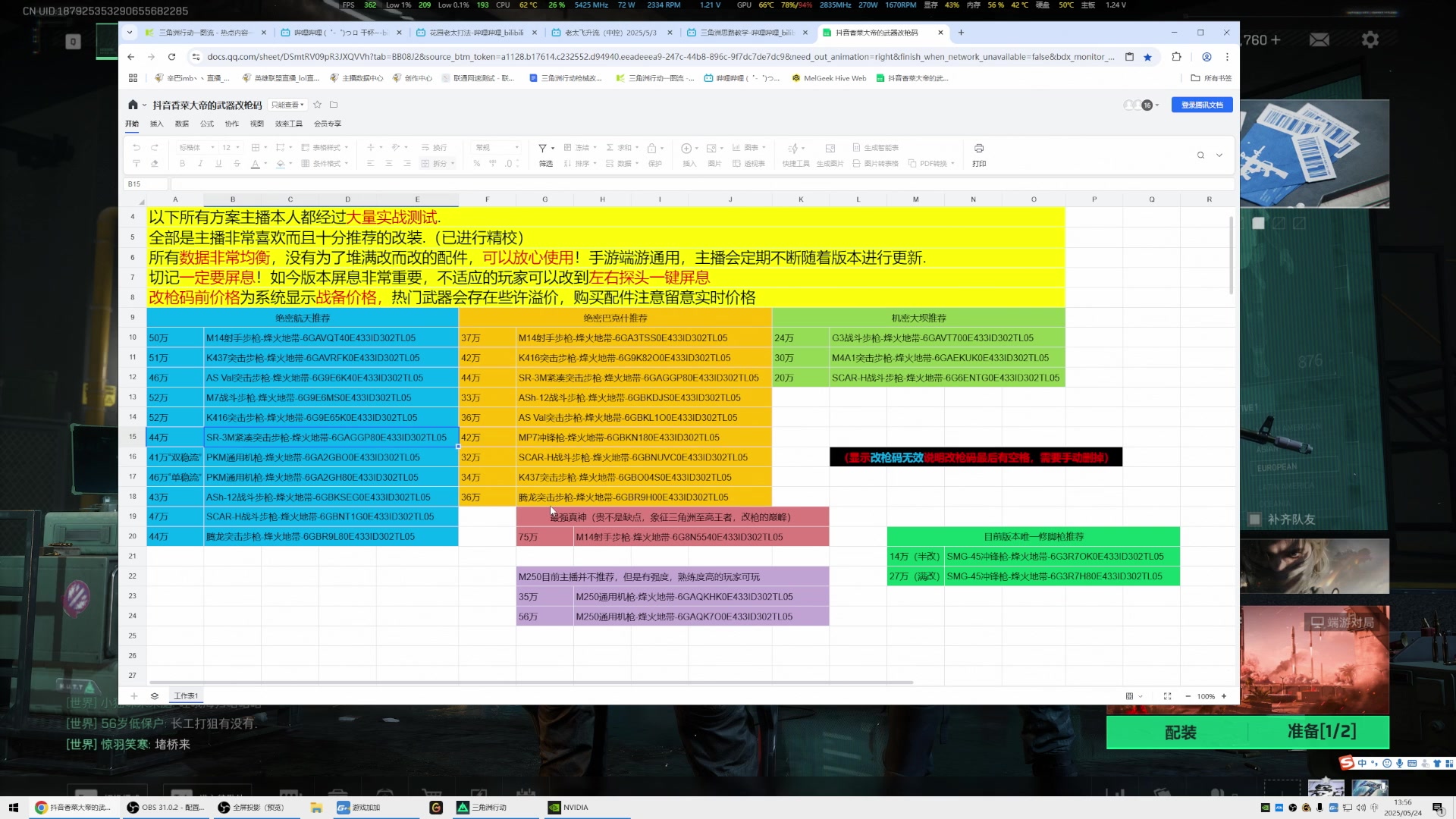Click the 打印 print icon

tap(979, 149)
